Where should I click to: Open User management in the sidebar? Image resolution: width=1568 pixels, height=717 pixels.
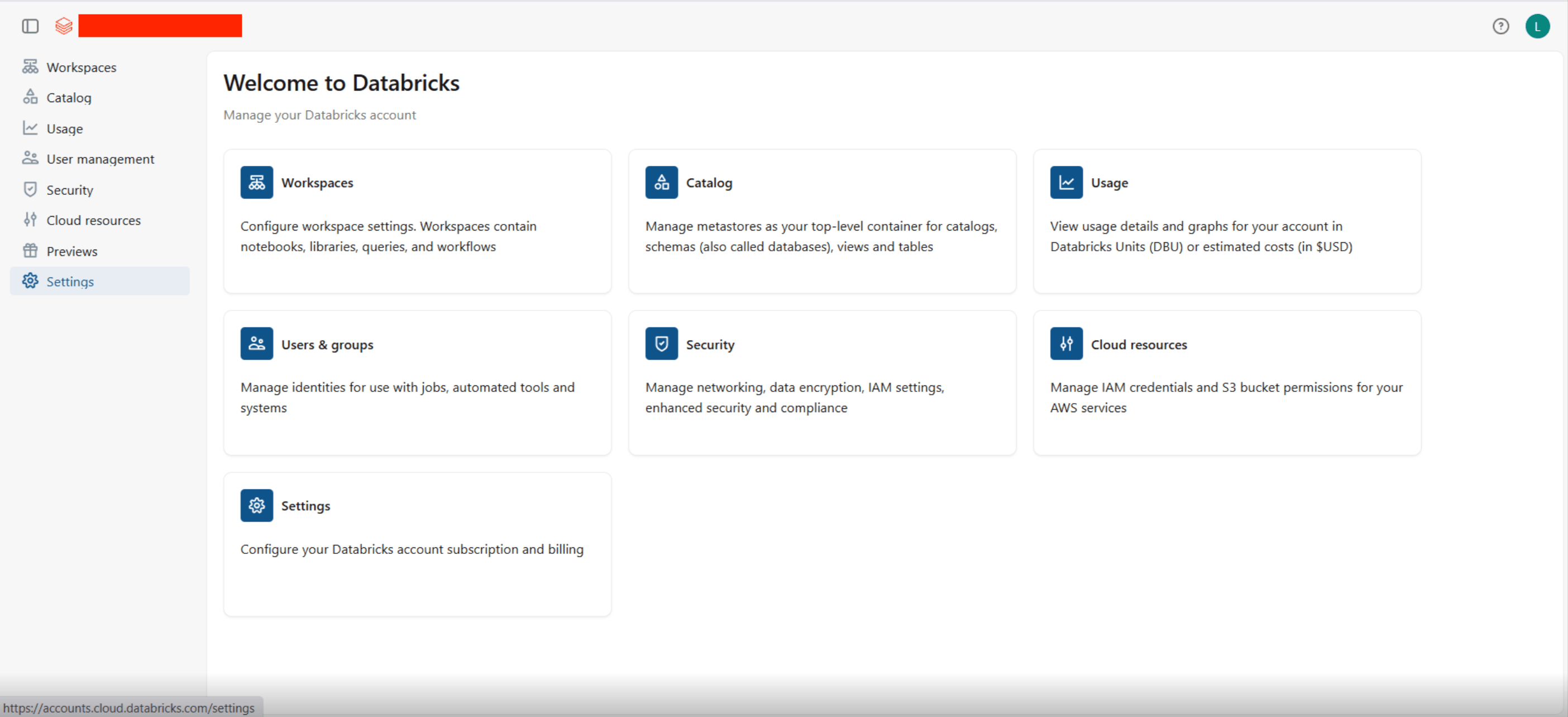pyautogui.click(x=99, y=159)
